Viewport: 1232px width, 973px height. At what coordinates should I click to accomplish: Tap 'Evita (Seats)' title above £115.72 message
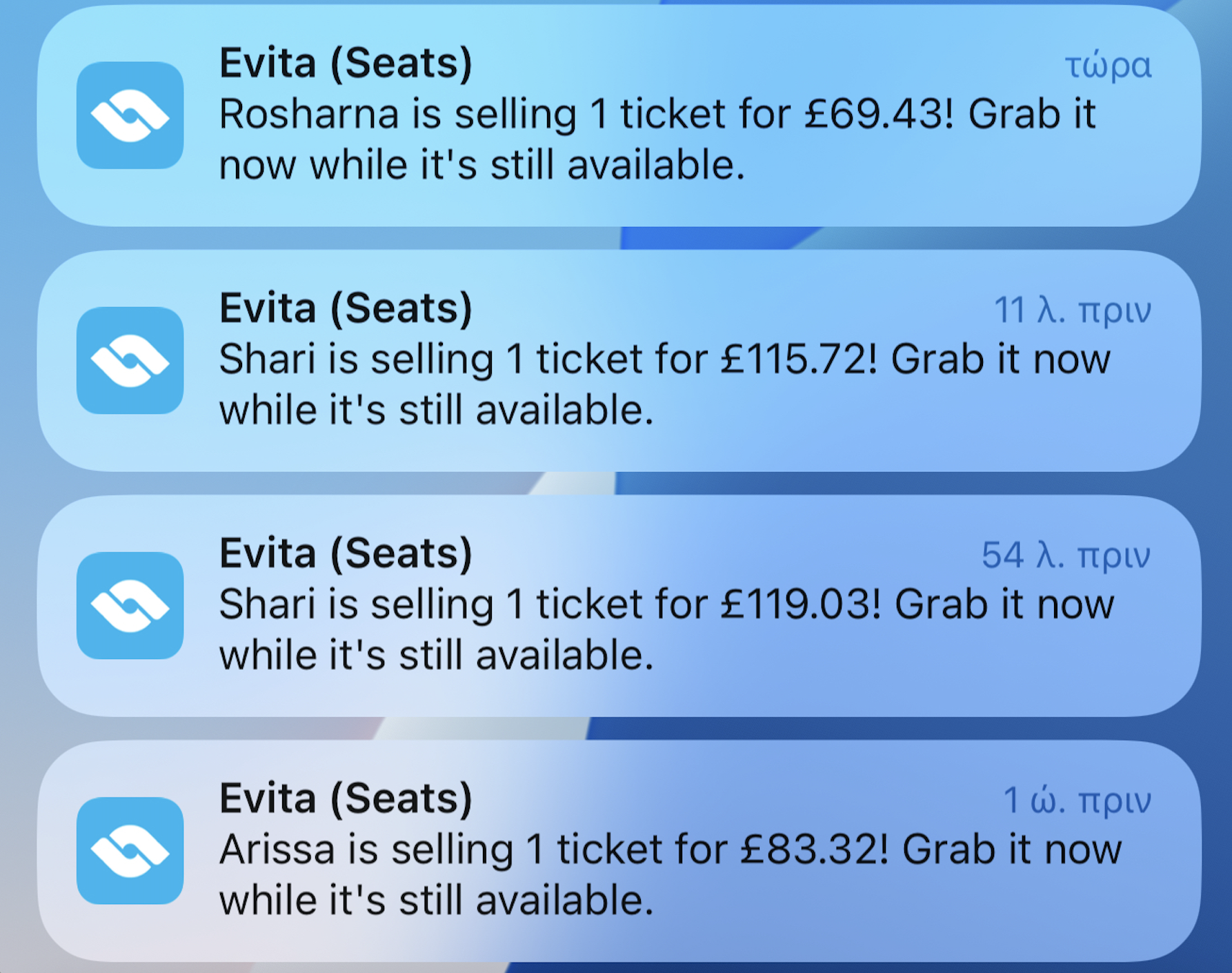click(346, 308)
